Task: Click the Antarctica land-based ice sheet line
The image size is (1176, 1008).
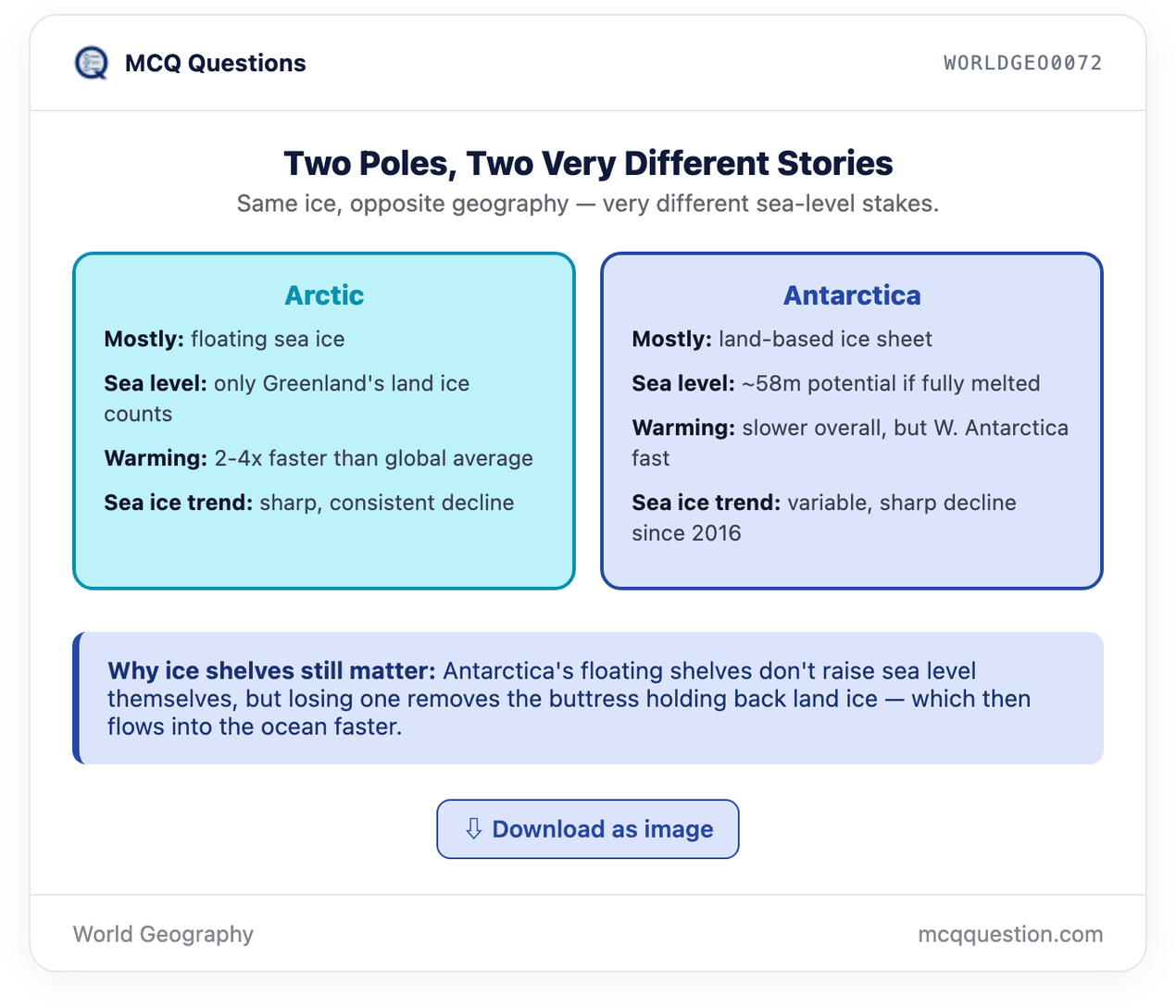Action: 782,339
